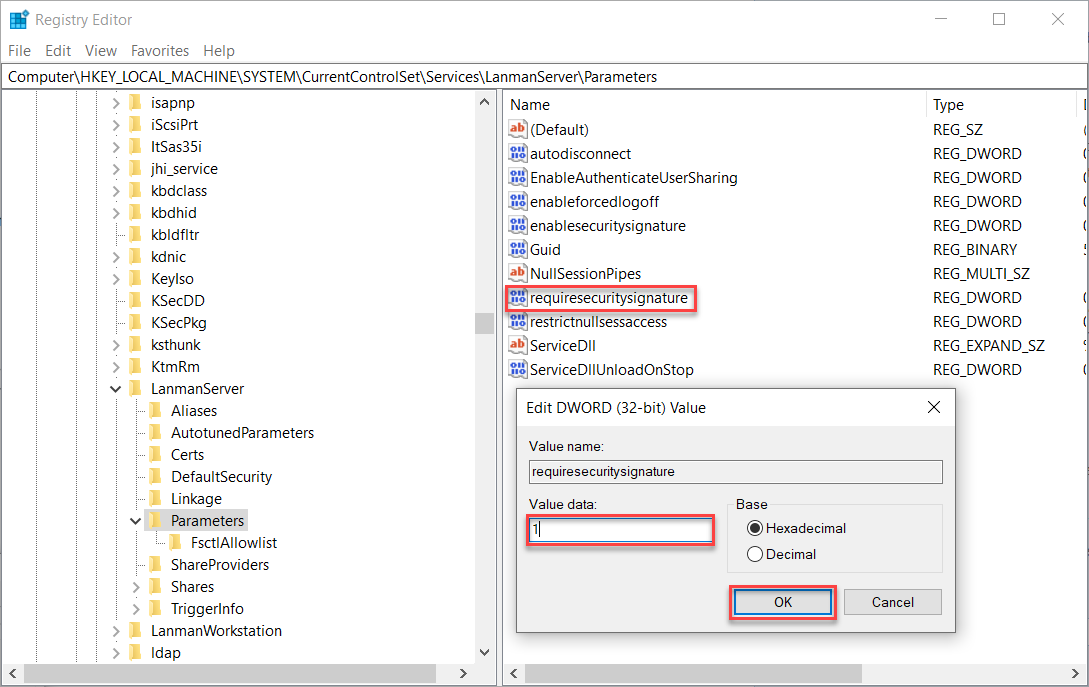The height and width of the screenshot is (687, 1089).
Task: Click the DWORD icon next to enablesecuritysignature
Action: click(518, 225)
